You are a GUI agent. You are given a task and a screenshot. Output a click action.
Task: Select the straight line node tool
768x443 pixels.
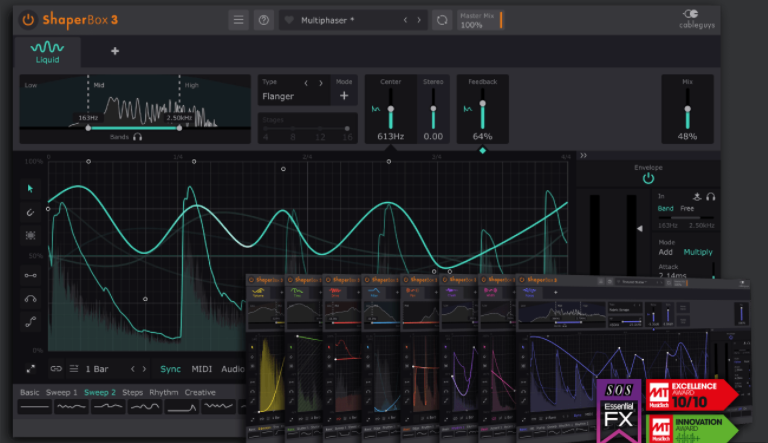tap(30, 275)
